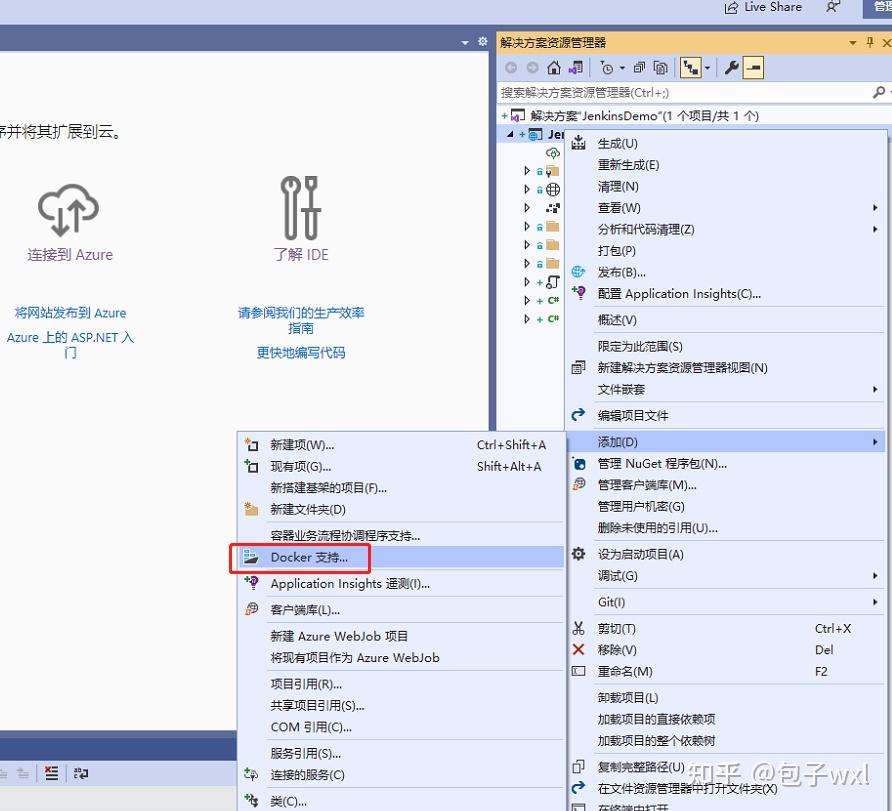The height and width of the screenshot is (811, 892).
Task: Click the notifications bell icon in title bar
Action: 833,8
